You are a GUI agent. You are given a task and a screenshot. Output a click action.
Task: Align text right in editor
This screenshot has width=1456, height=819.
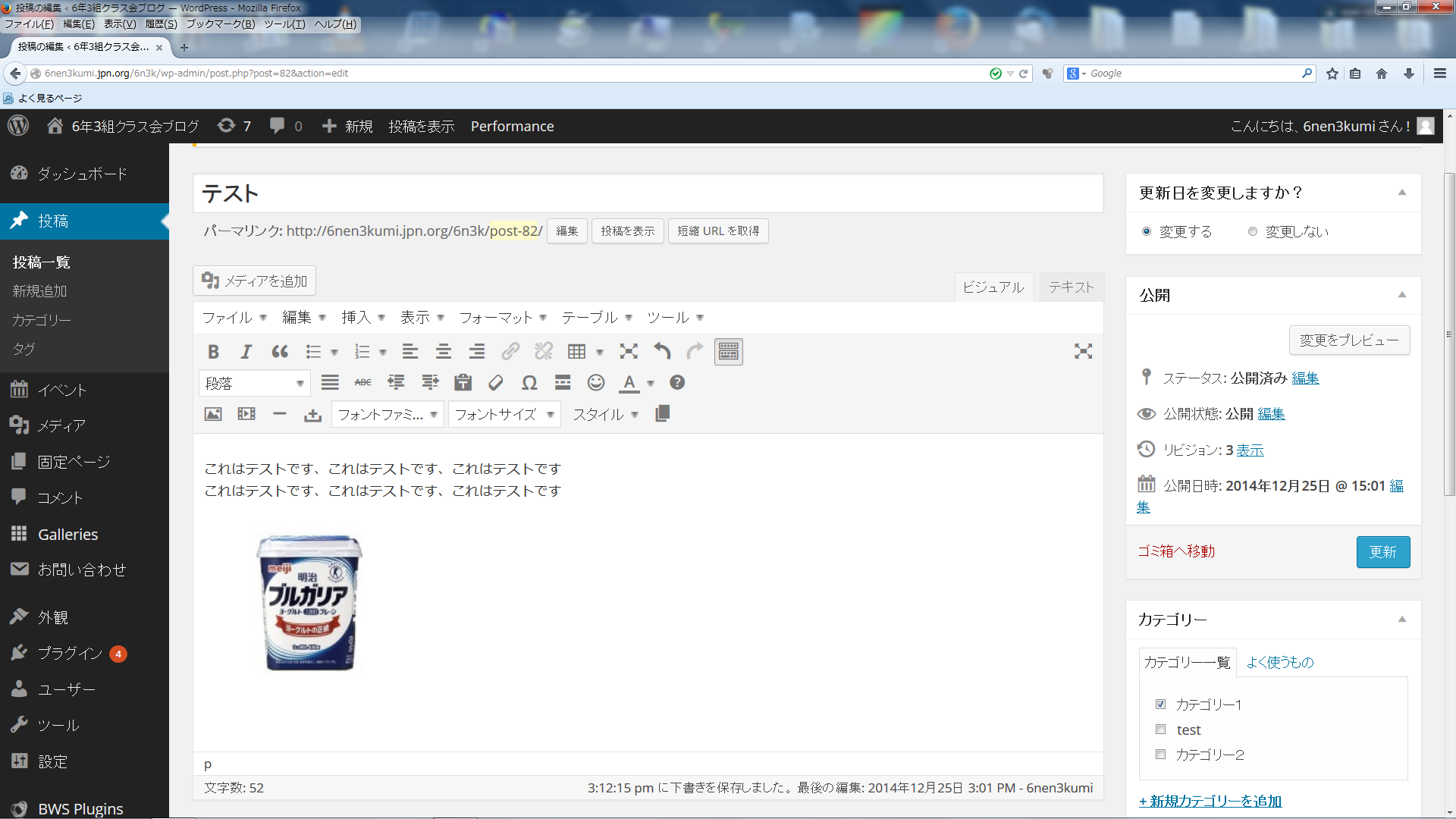click(x=477, y=351)
